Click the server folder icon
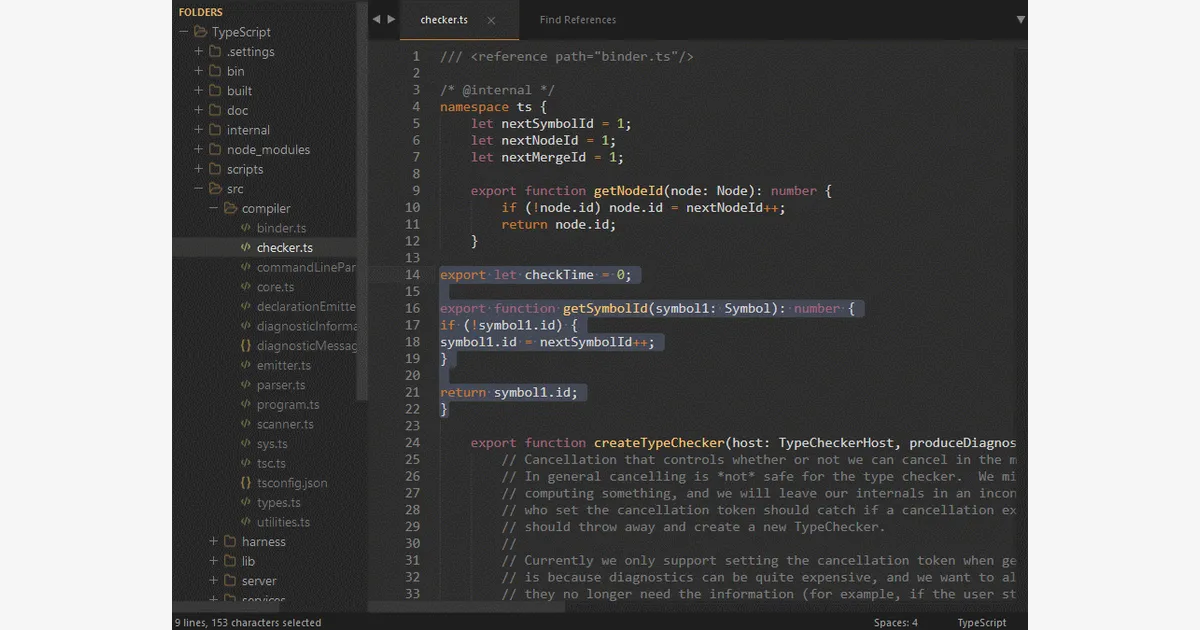Screen dimensions: 1200x630 coord(230,581)
